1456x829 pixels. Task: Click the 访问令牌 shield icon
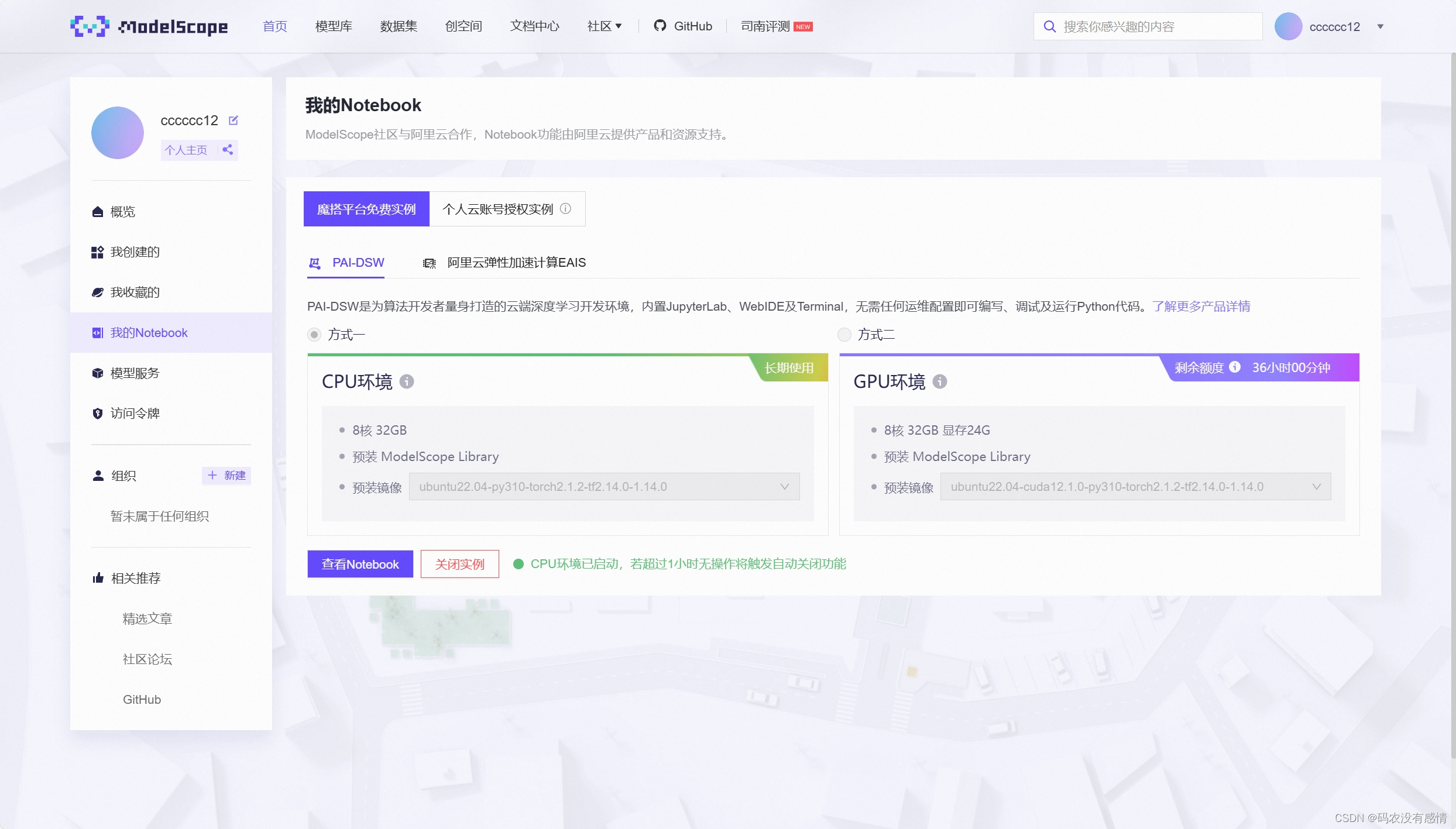pyautogui.click(x=98, y=414)
